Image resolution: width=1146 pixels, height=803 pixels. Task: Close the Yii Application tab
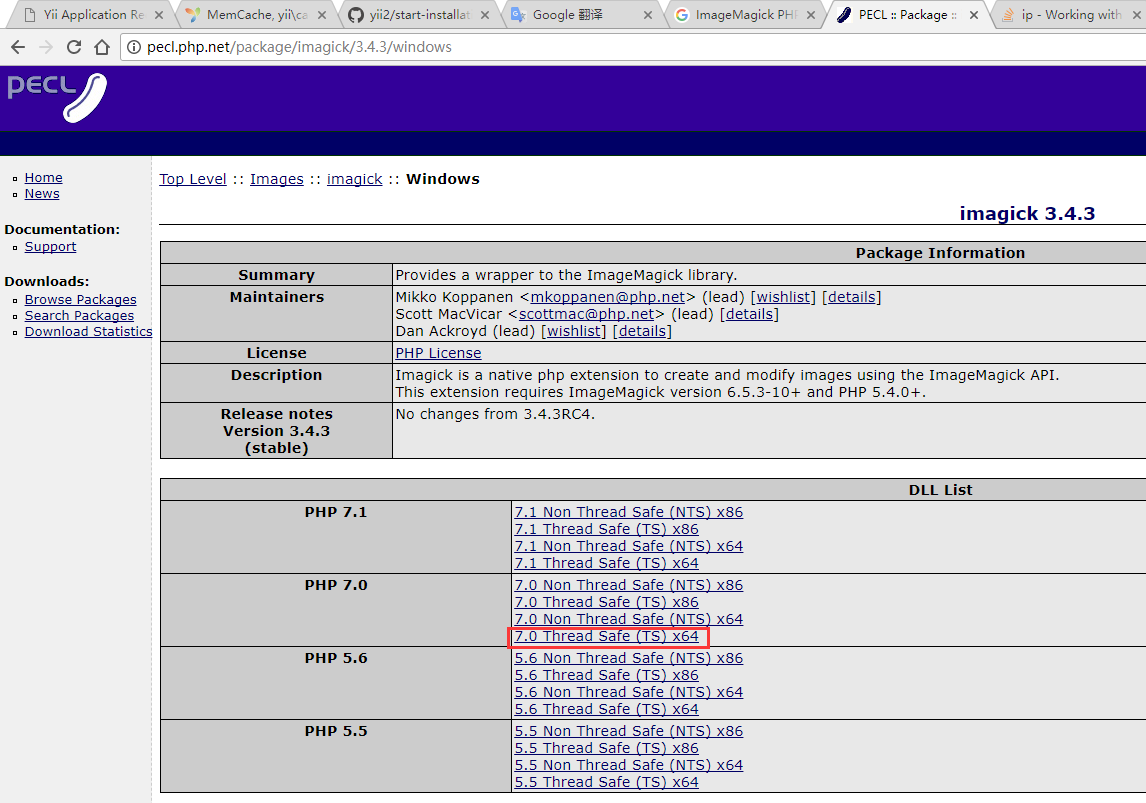click(159, 15)
